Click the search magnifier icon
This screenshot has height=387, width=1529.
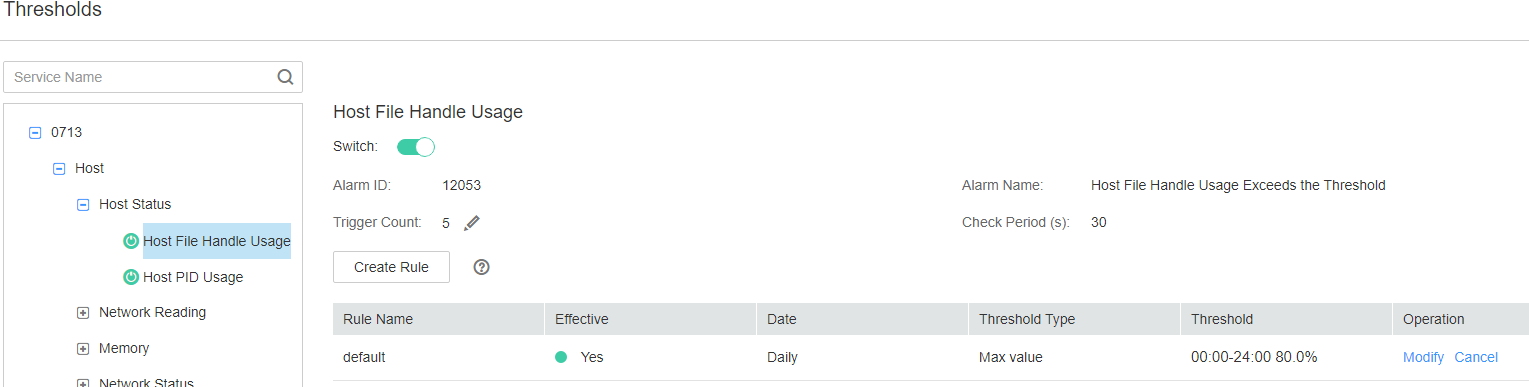[x=285, y=77]
